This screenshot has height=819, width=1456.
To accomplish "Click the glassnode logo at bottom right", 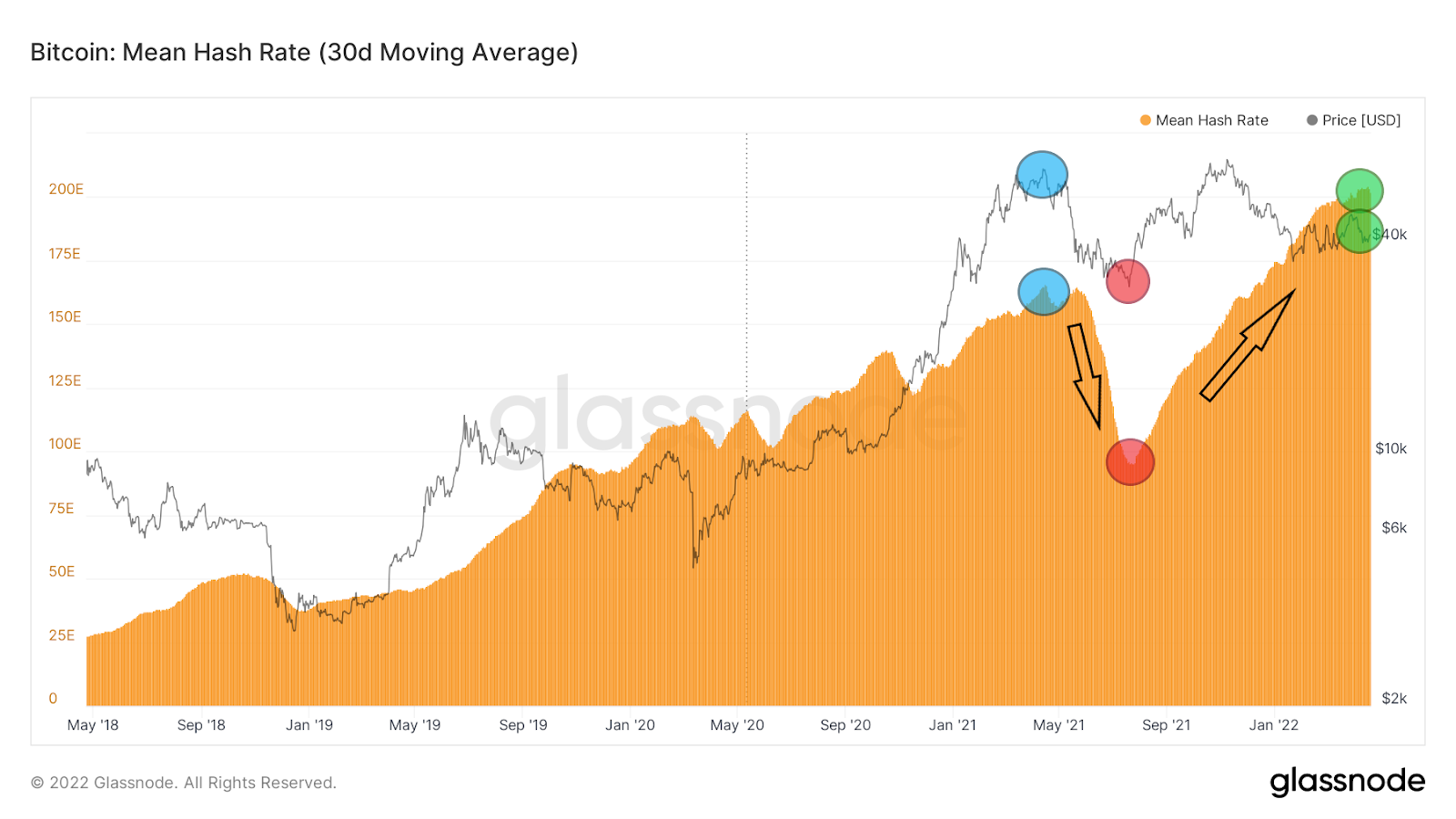I will click(x=1348, y=782).
